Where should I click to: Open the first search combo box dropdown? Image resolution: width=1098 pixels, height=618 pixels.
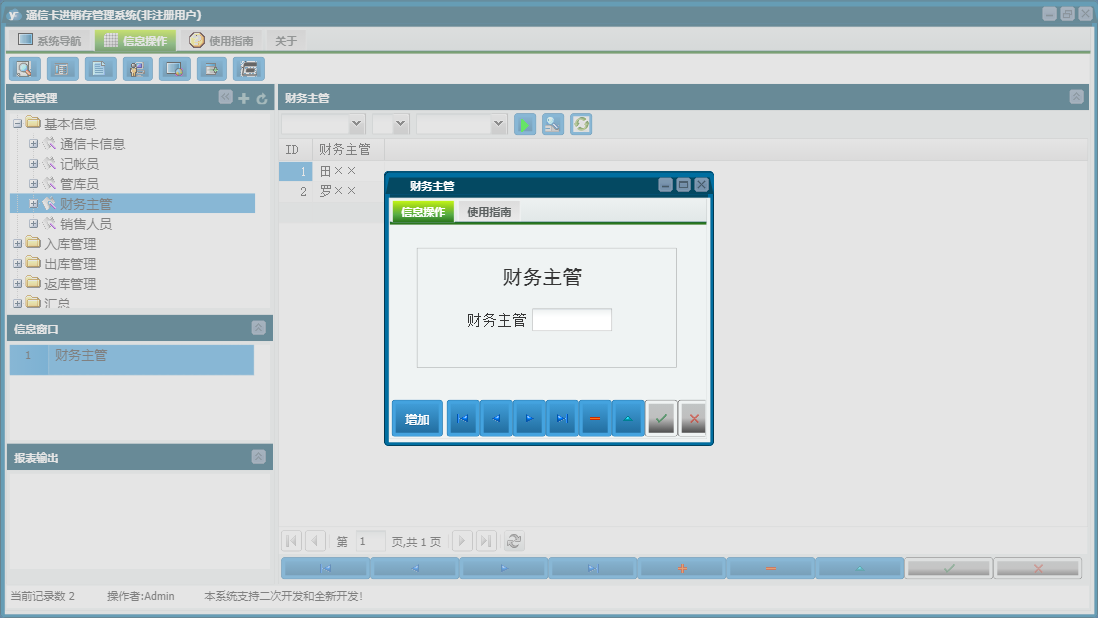click(355, 123)
